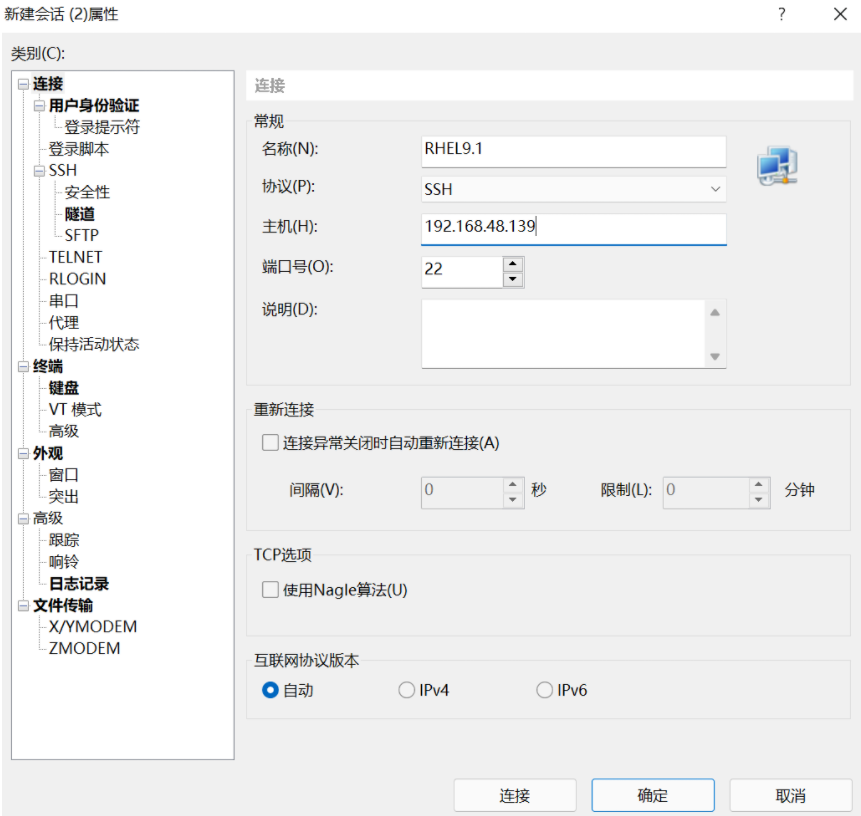Click inside the 说明 description text area
This screenshot has width=861, height=816.
(563, 334)
